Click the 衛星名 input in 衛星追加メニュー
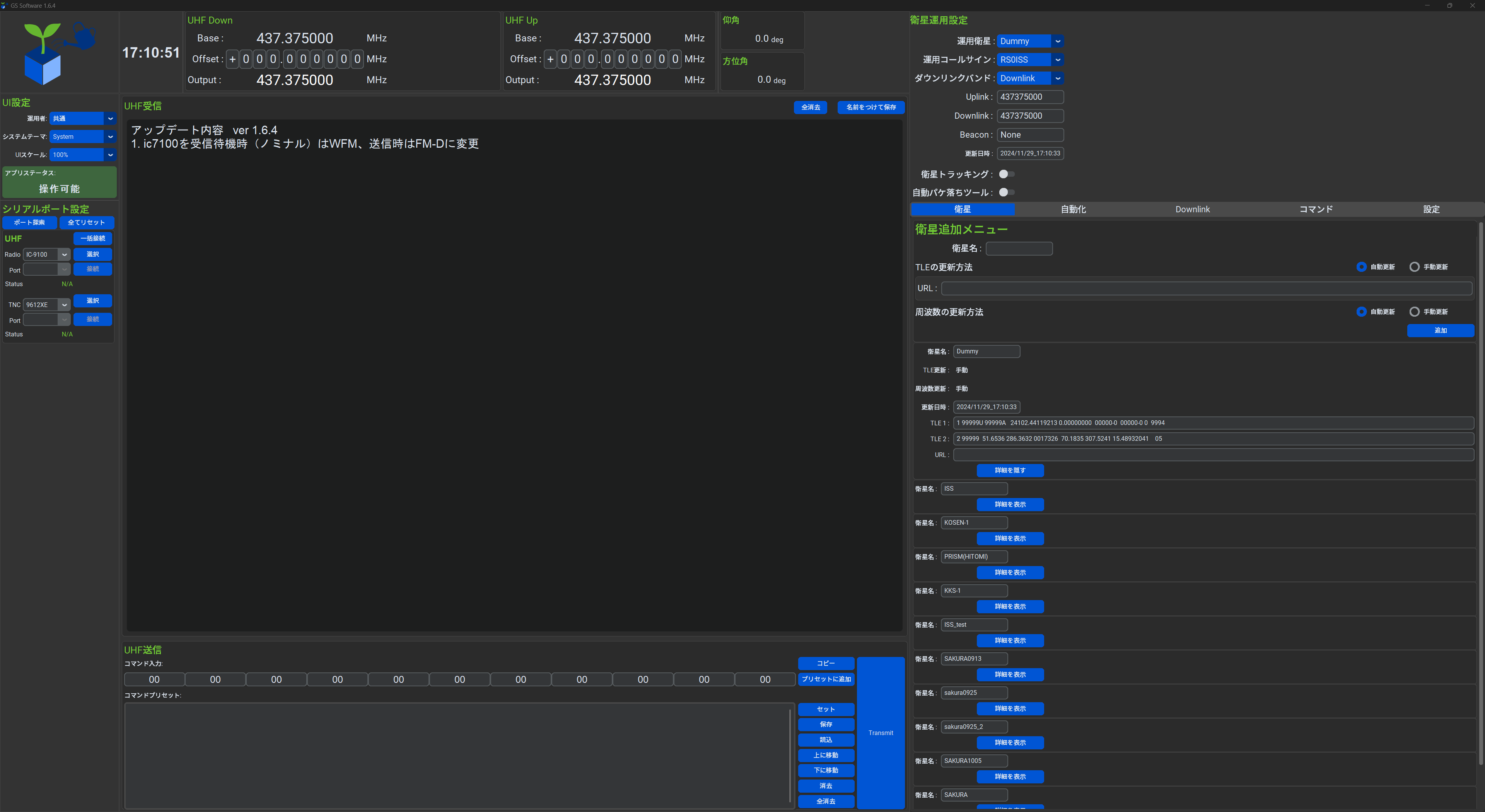 point(1019,248)
